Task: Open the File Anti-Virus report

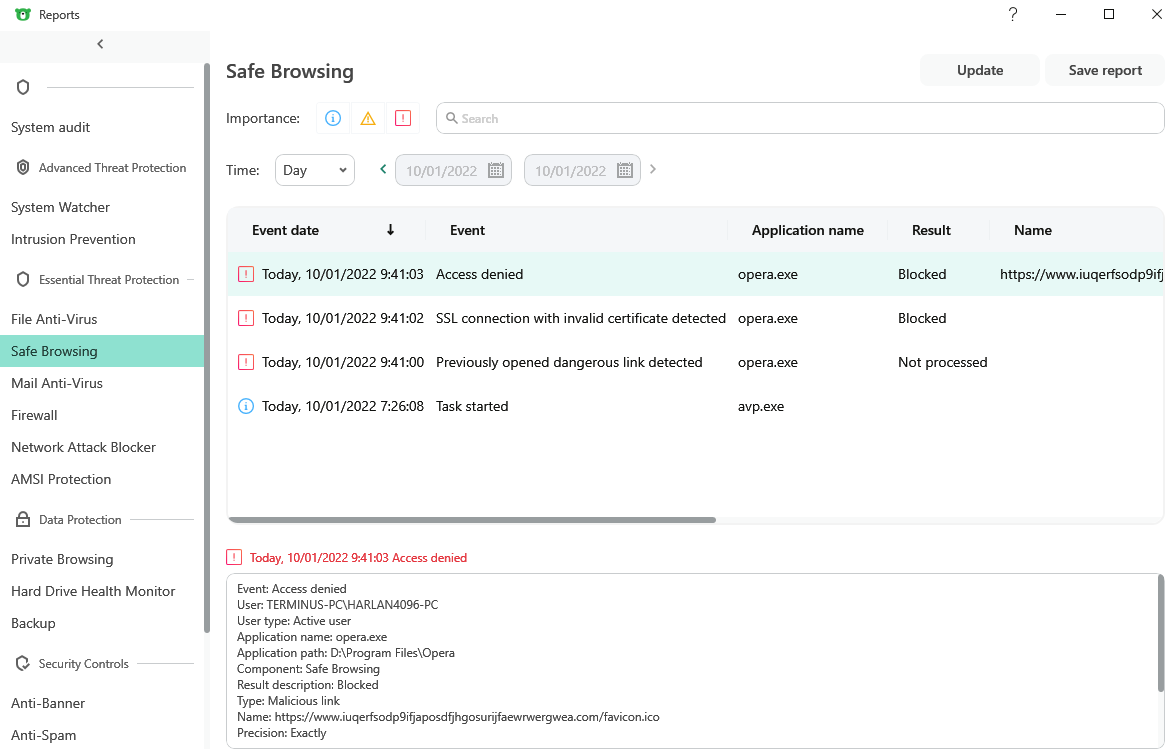Action: tap(54, 319)
